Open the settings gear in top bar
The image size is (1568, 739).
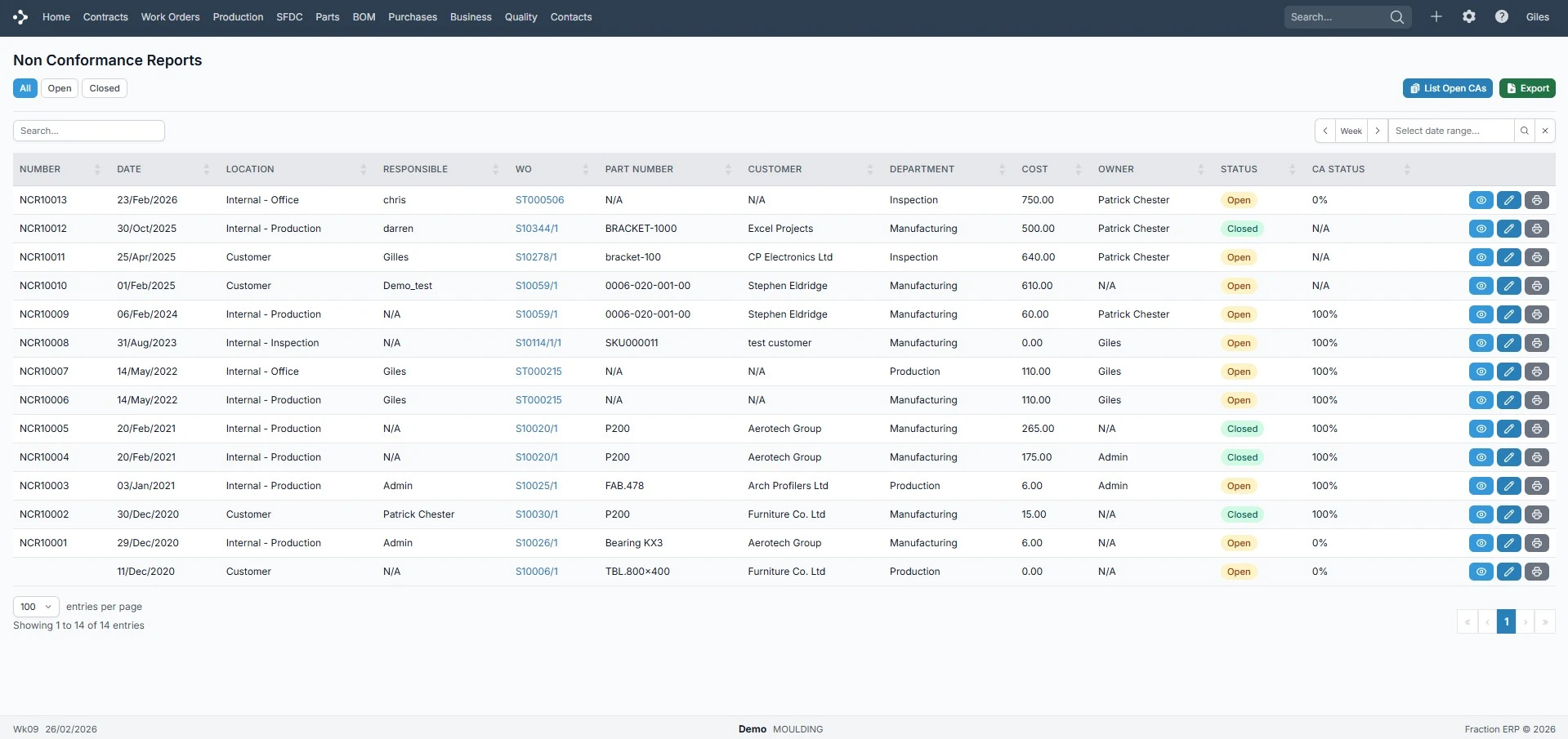[1468, 17]
